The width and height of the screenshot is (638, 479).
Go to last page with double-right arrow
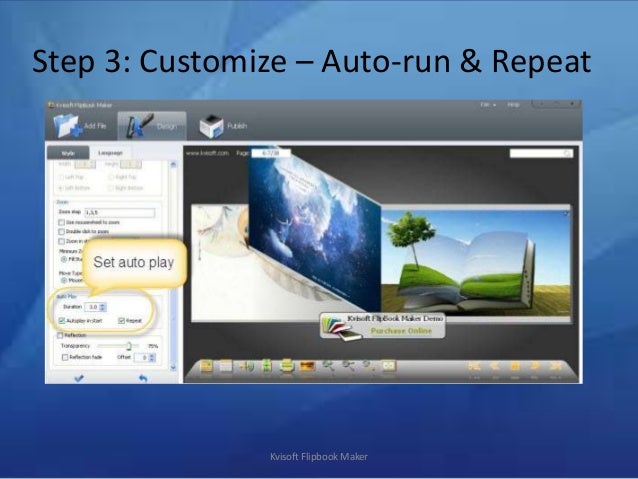555,367
